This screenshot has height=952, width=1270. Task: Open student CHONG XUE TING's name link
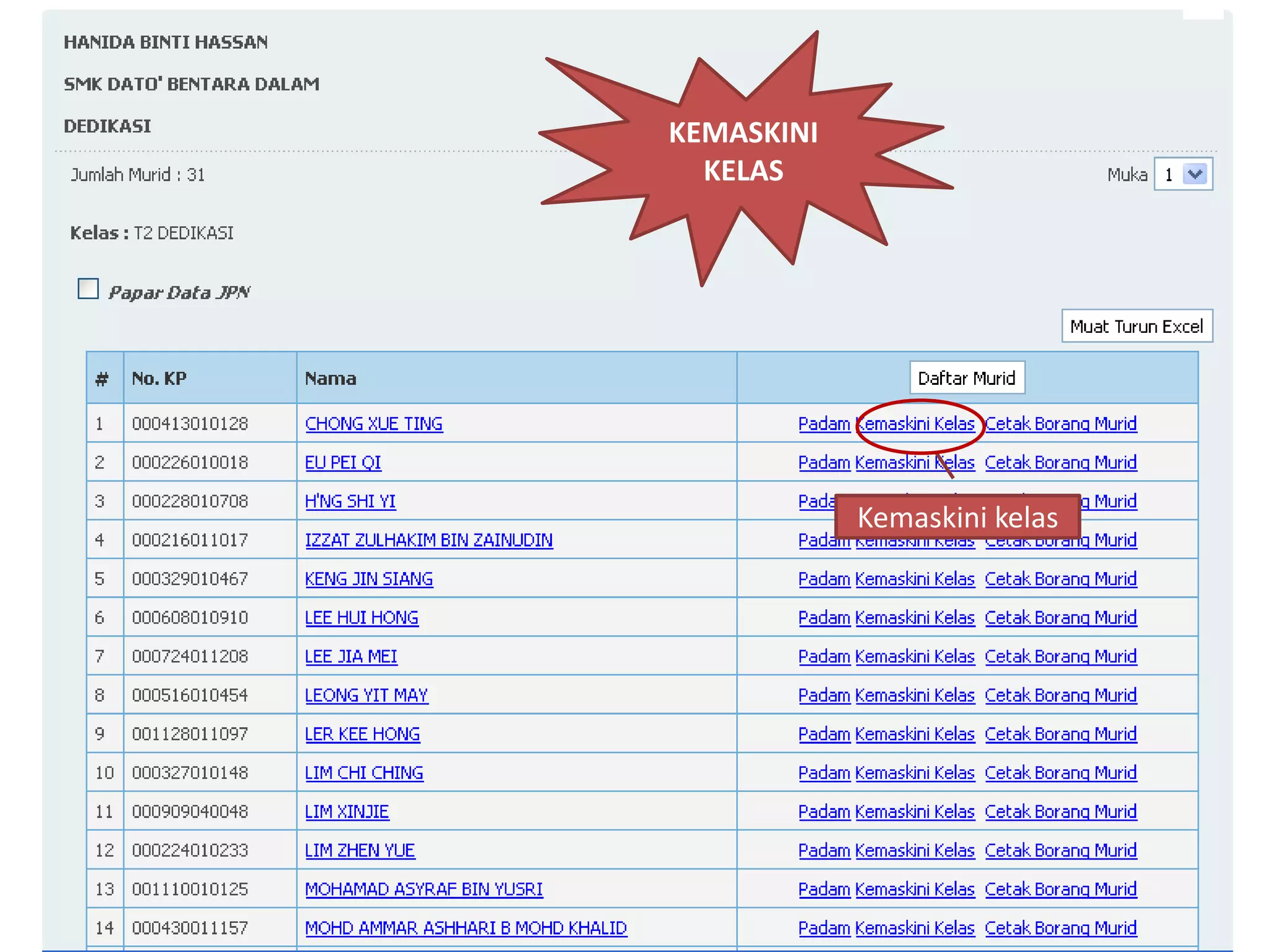[x=373, y=424]
